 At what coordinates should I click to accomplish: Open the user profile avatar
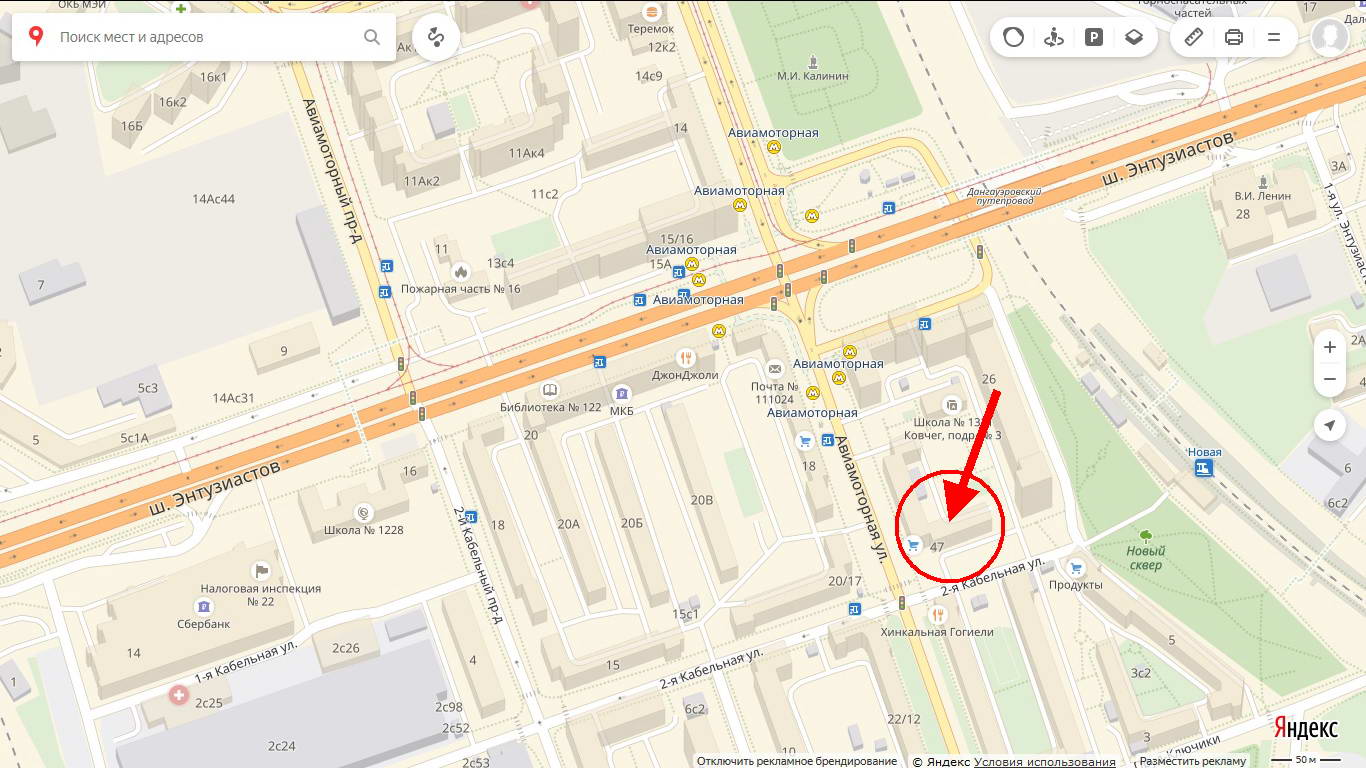coord(1330,37)
